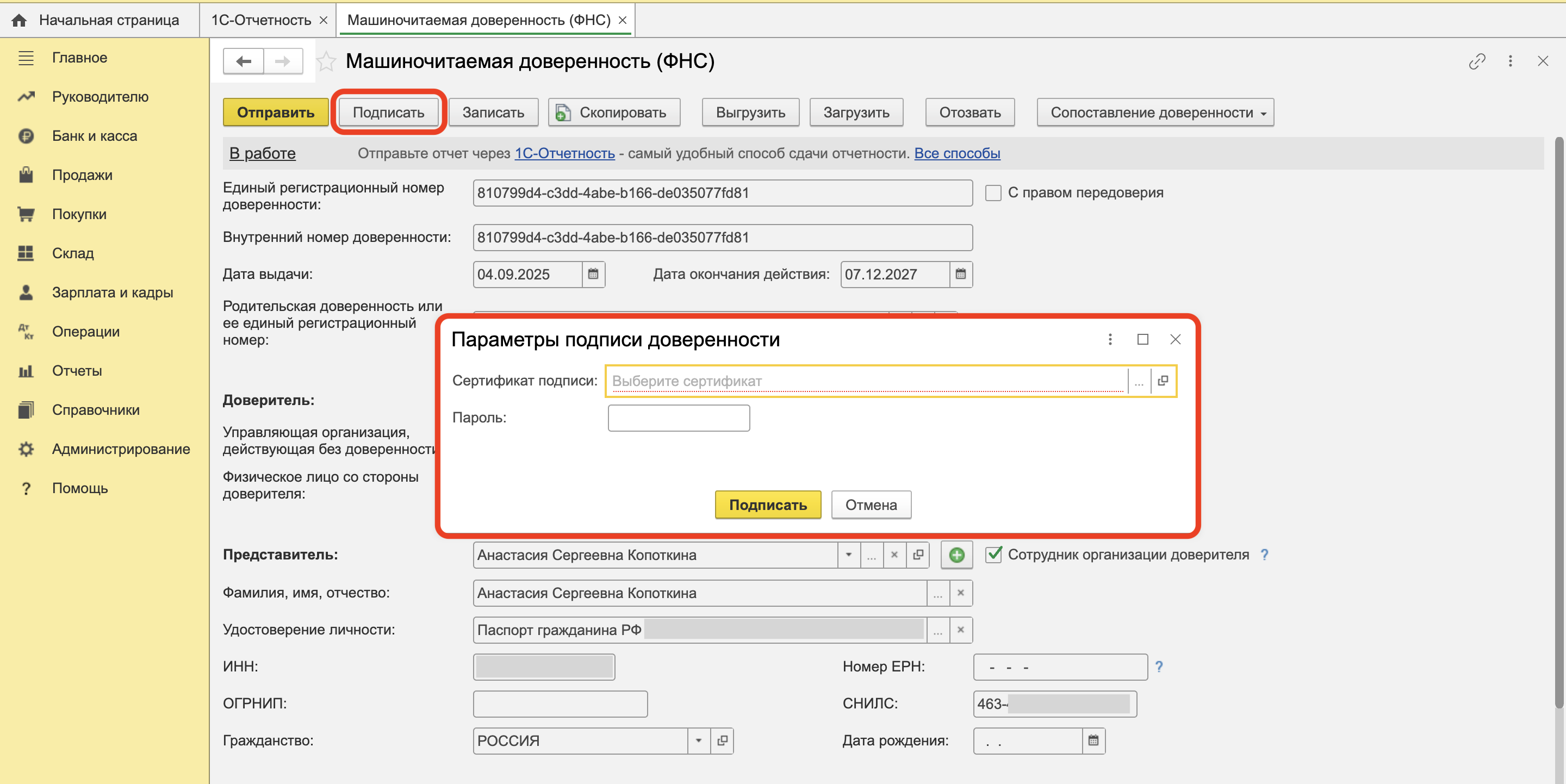Screen dimensions: 1566x784
Task: Open the Все способы link
Action: click(957, 153)
